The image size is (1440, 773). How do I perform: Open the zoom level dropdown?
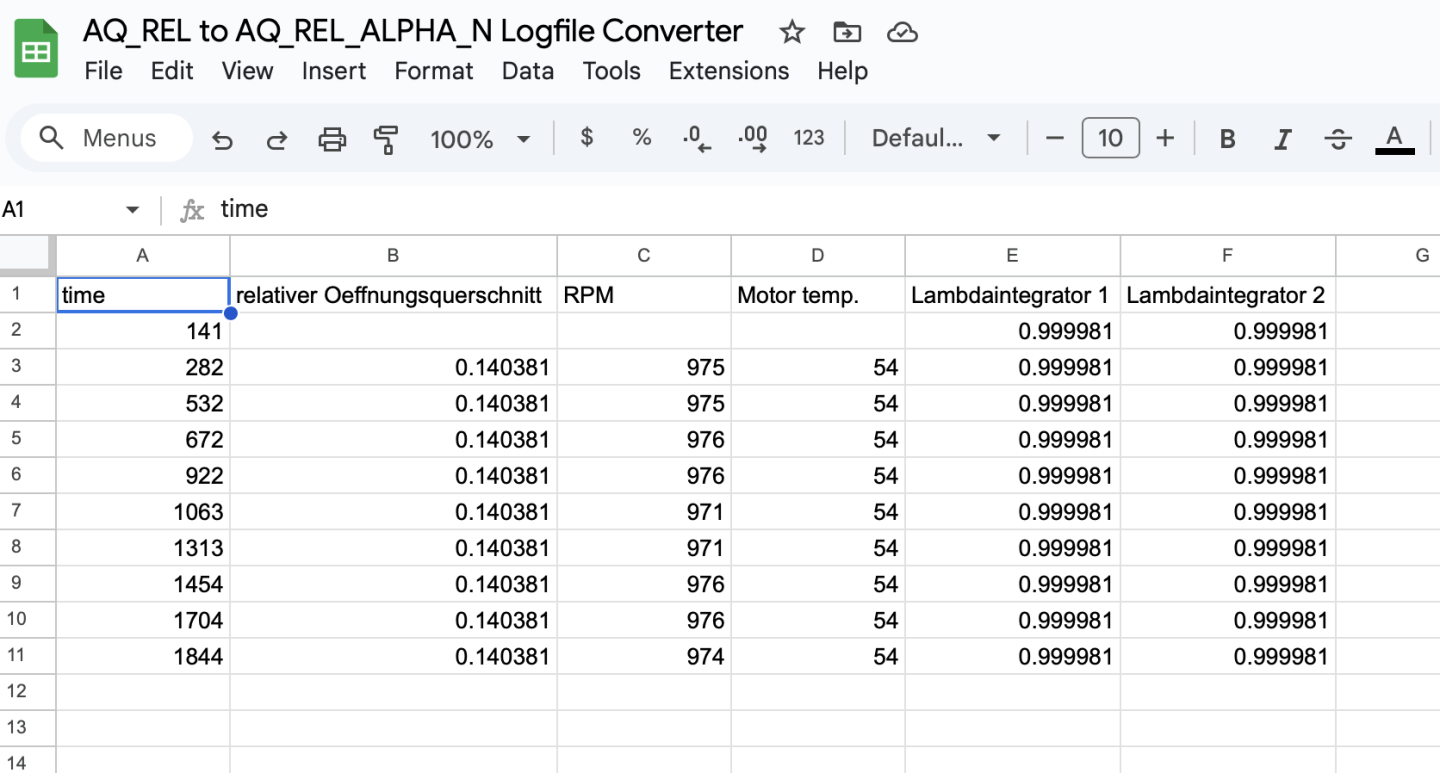pos(480,139)
